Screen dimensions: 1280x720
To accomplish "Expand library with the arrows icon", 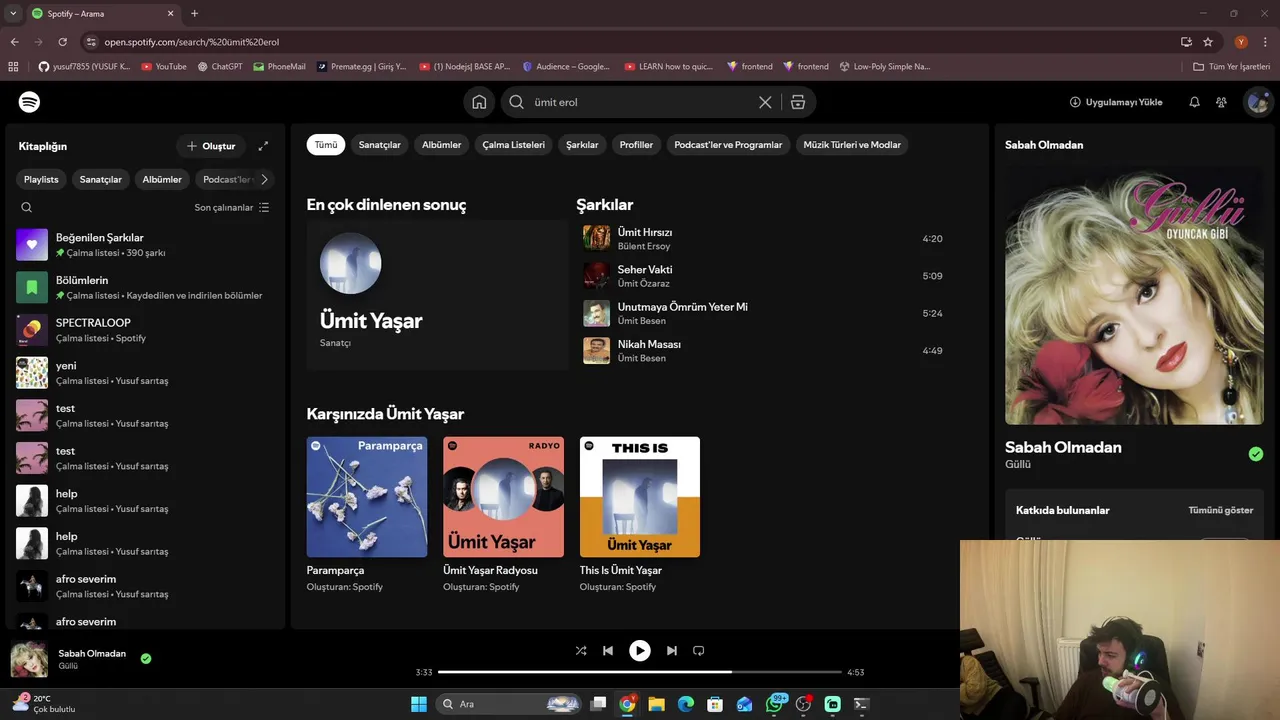I will [263, 146].
